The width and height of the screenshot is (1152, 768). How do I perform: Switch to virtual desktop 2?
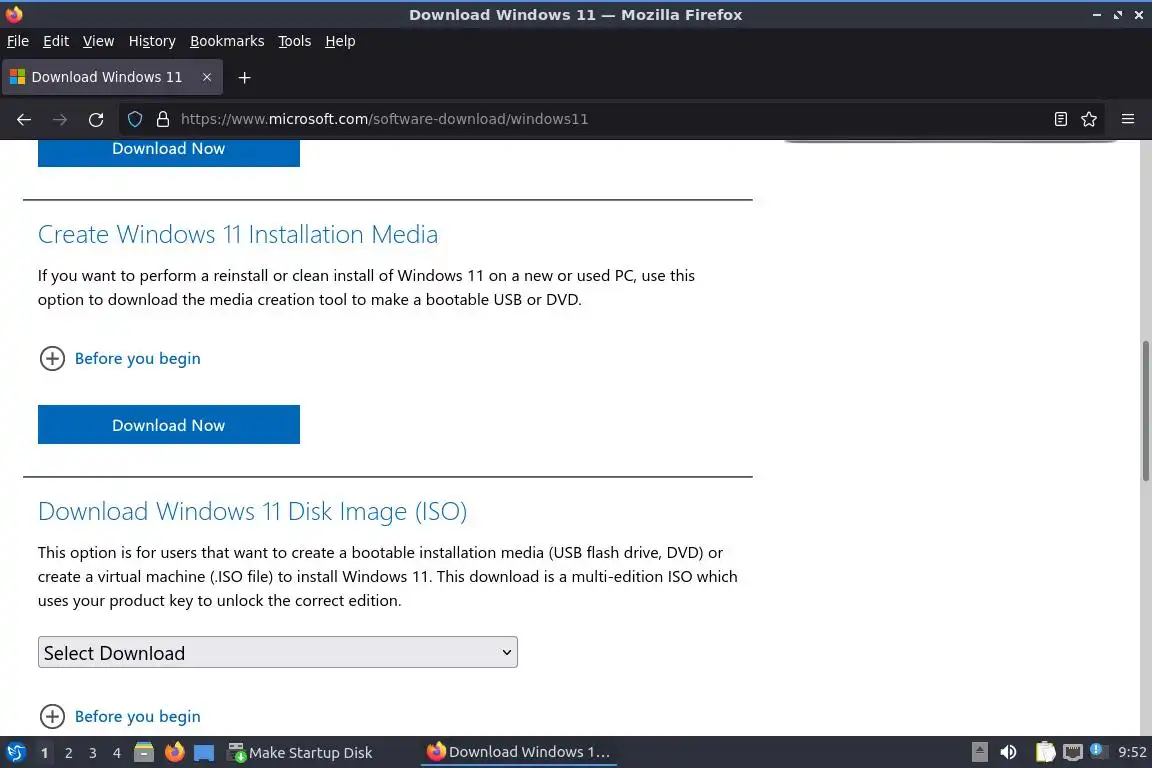tap(68, 753)
